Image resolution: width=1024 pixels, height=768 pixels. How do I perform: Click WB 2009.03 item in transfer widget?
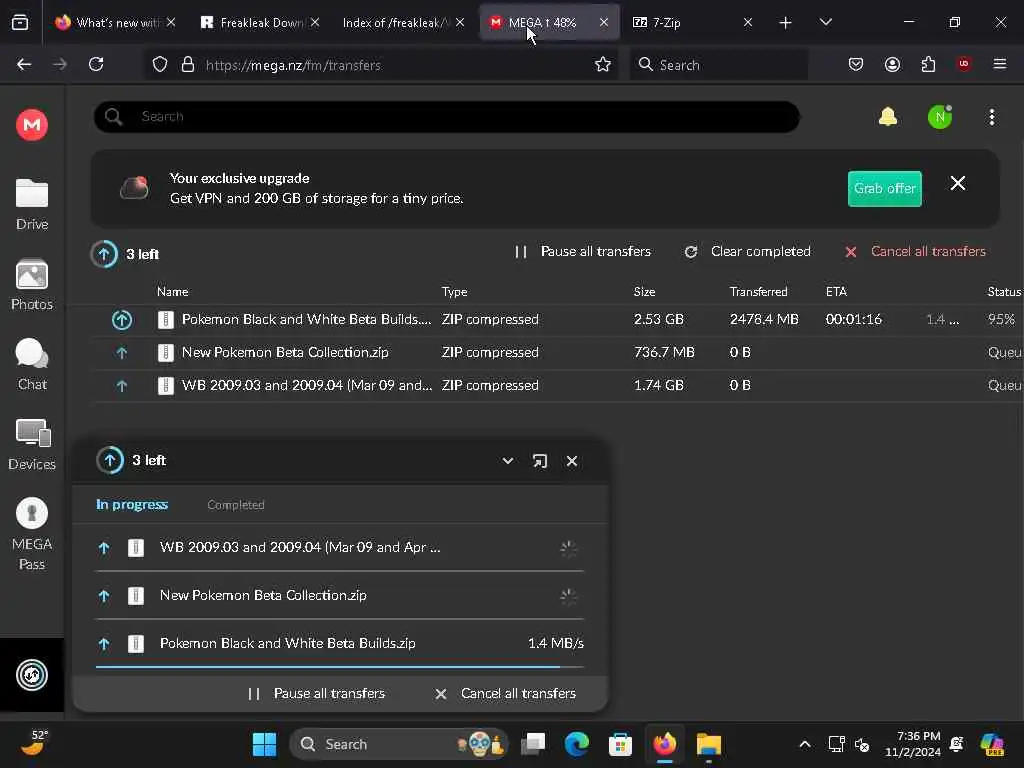pyautogui.click(x=340, y=547)
